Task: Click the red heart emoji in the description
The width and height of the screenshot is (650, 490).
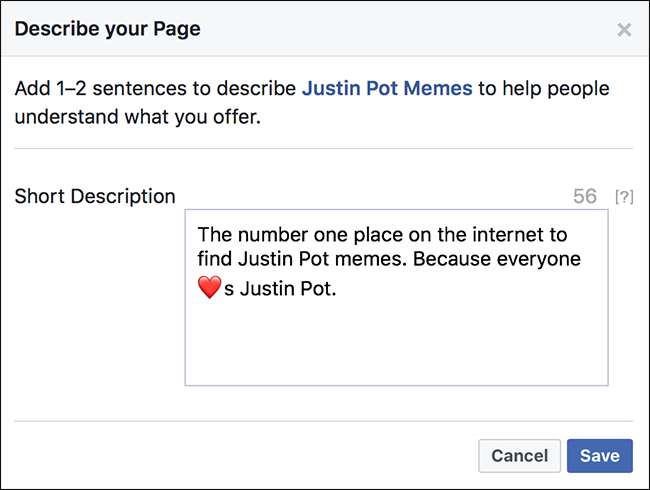Action: 208,289
